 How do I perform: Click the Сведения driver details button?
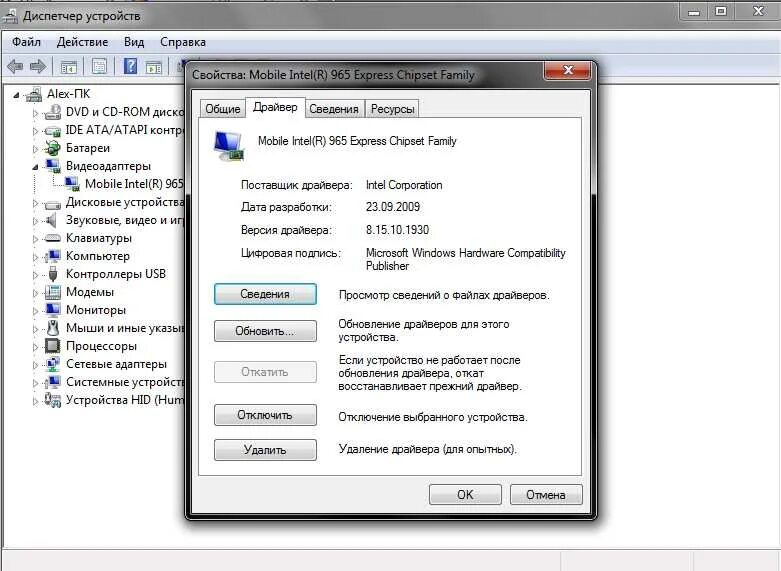pyautogui.click(x=265, y=294)
